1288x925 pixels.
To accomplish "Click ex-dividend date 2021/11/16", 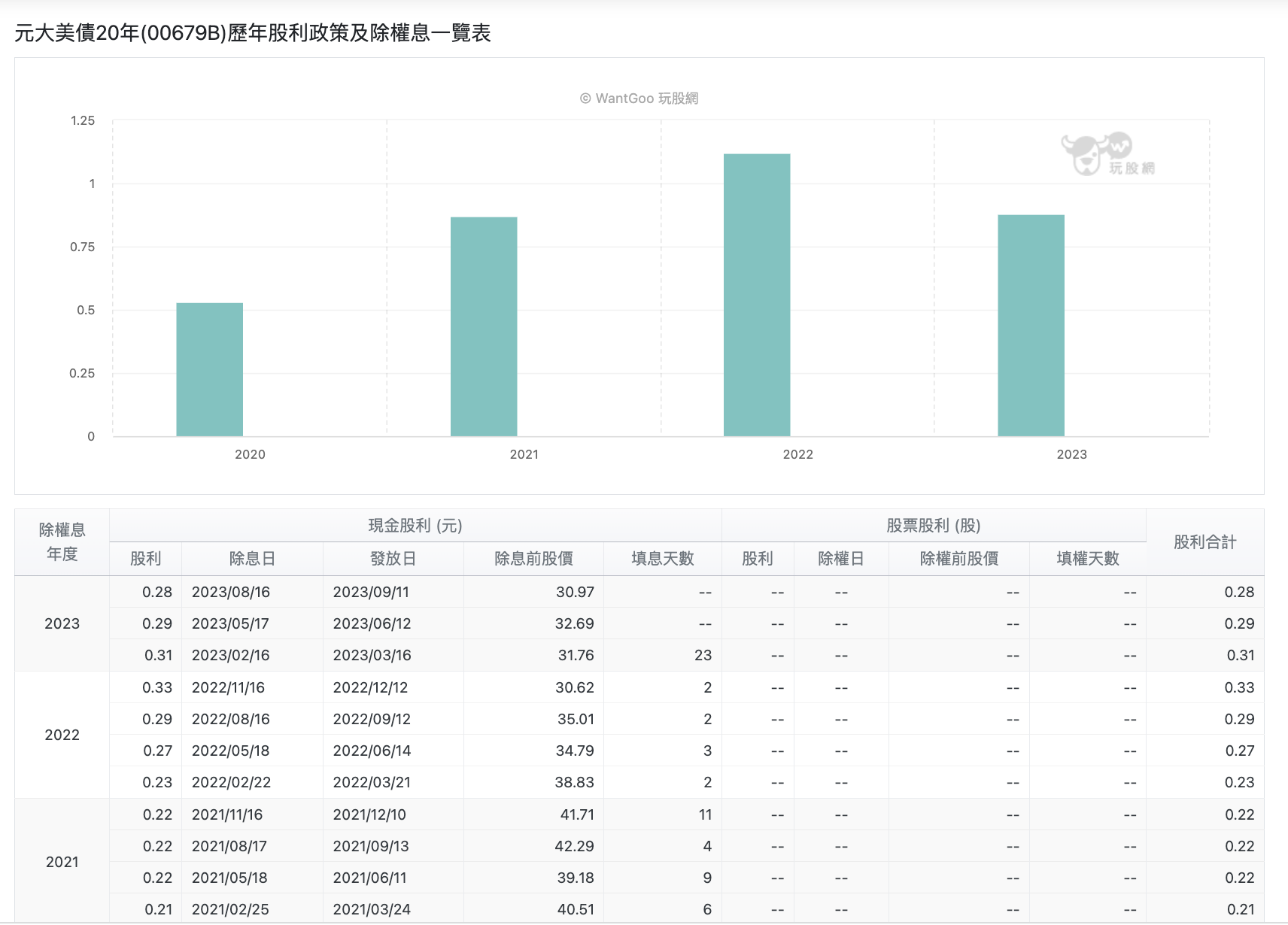I will coord(227,815).
